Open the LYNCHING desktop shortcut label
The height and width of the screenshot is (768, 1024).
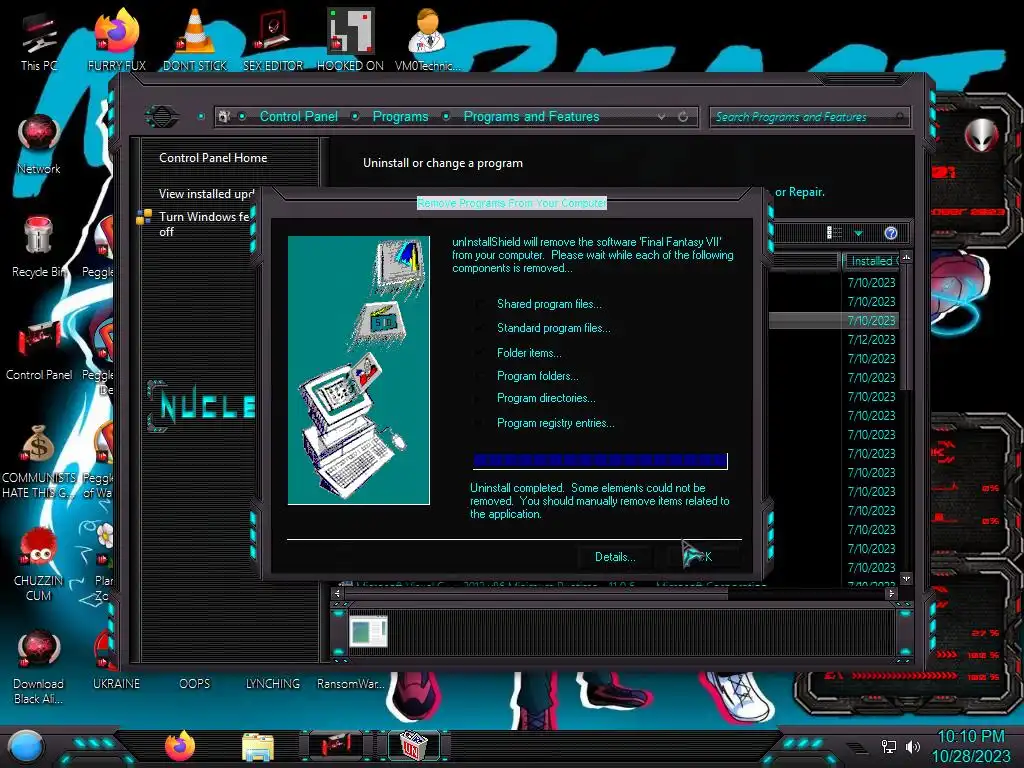tap(273, 684)
